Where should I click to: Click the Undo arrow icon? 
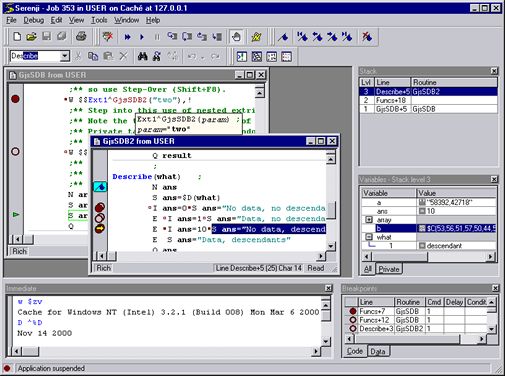point(192,57)
